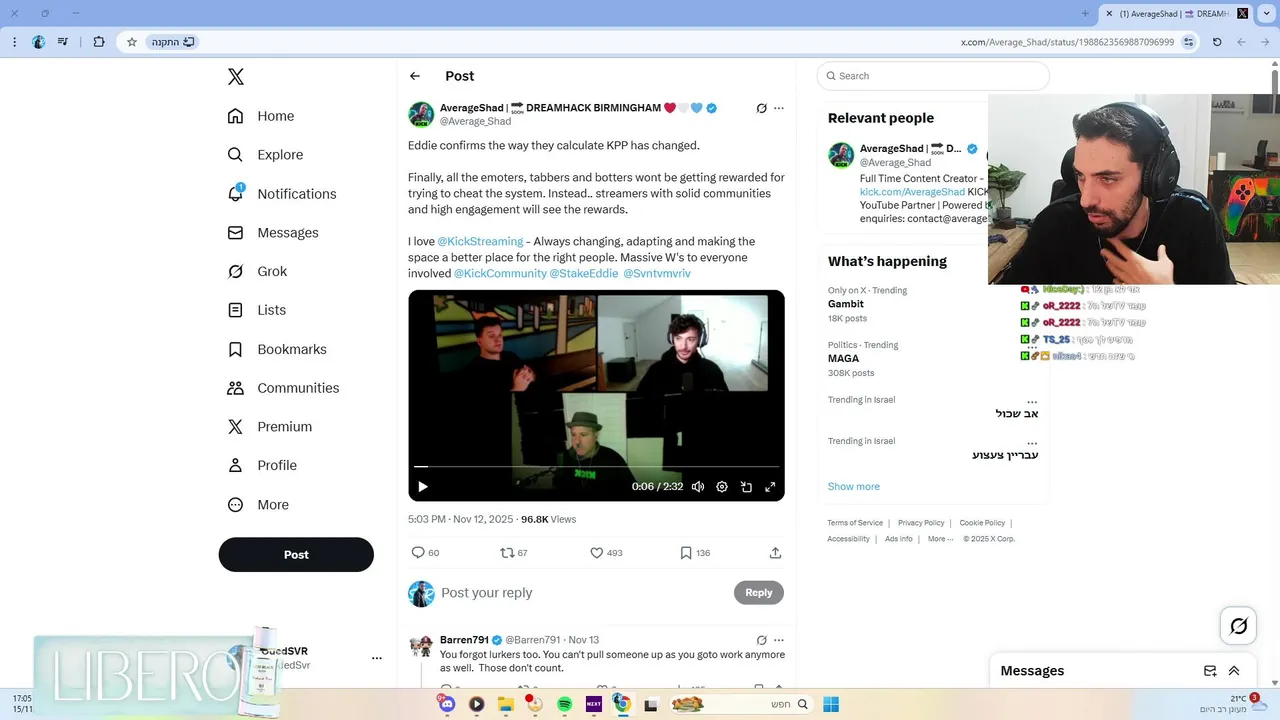The image size is (1280, 720).
Task: Open the @KickStreaming mention link
Action: pyautogui.click(x=480, y=241)
